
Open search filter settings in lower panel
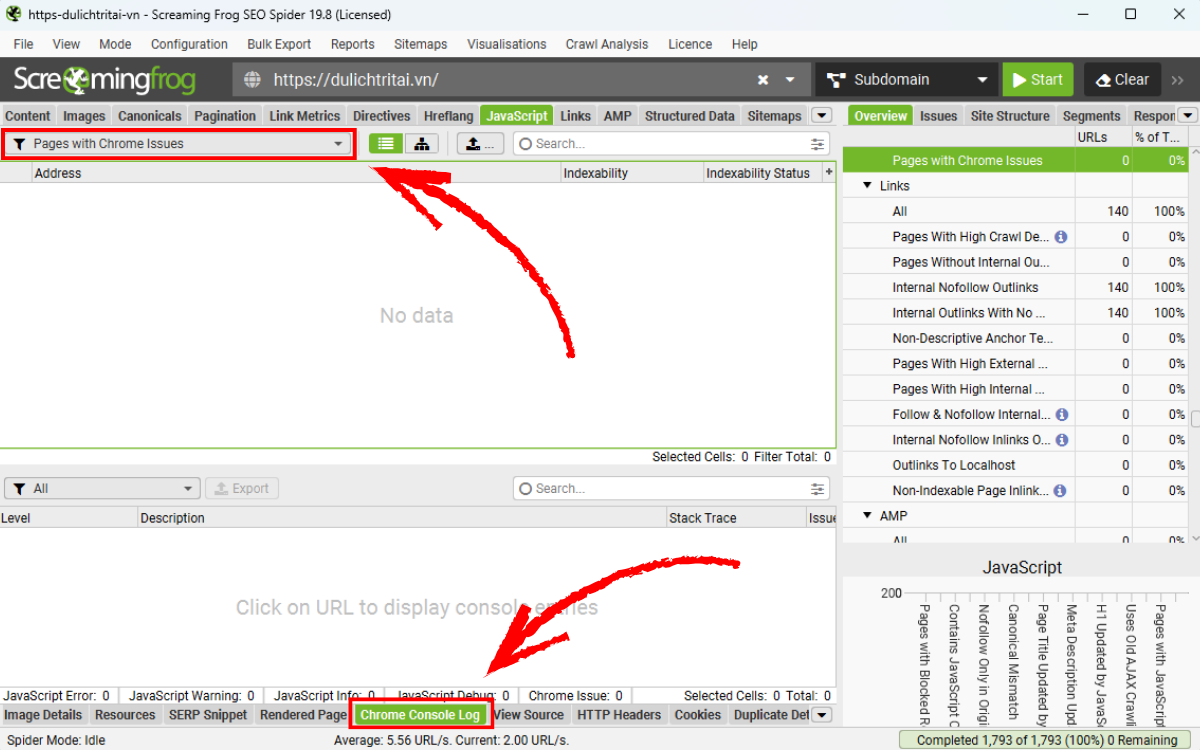[819, 489]
